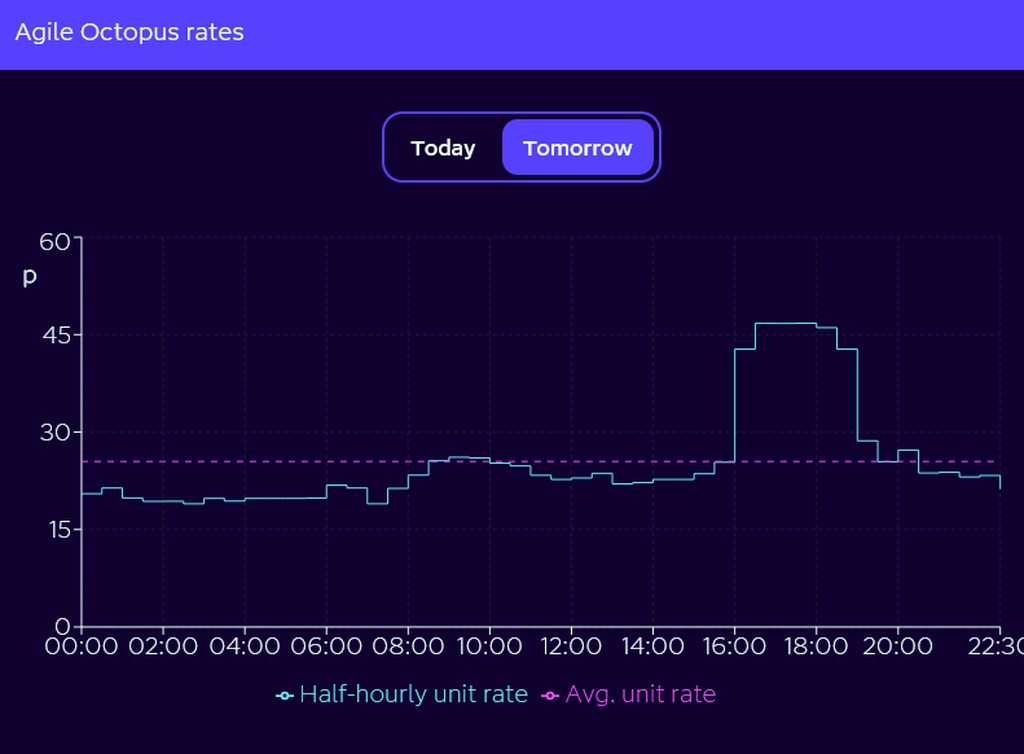Click the cyan half-hourly legend marker
This screenshot has width=1024, height=754.
click(x=284, y=695)
